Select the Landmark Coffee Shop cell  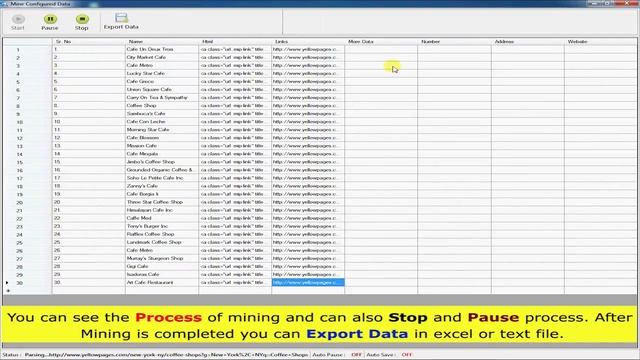tap(162, 242)
